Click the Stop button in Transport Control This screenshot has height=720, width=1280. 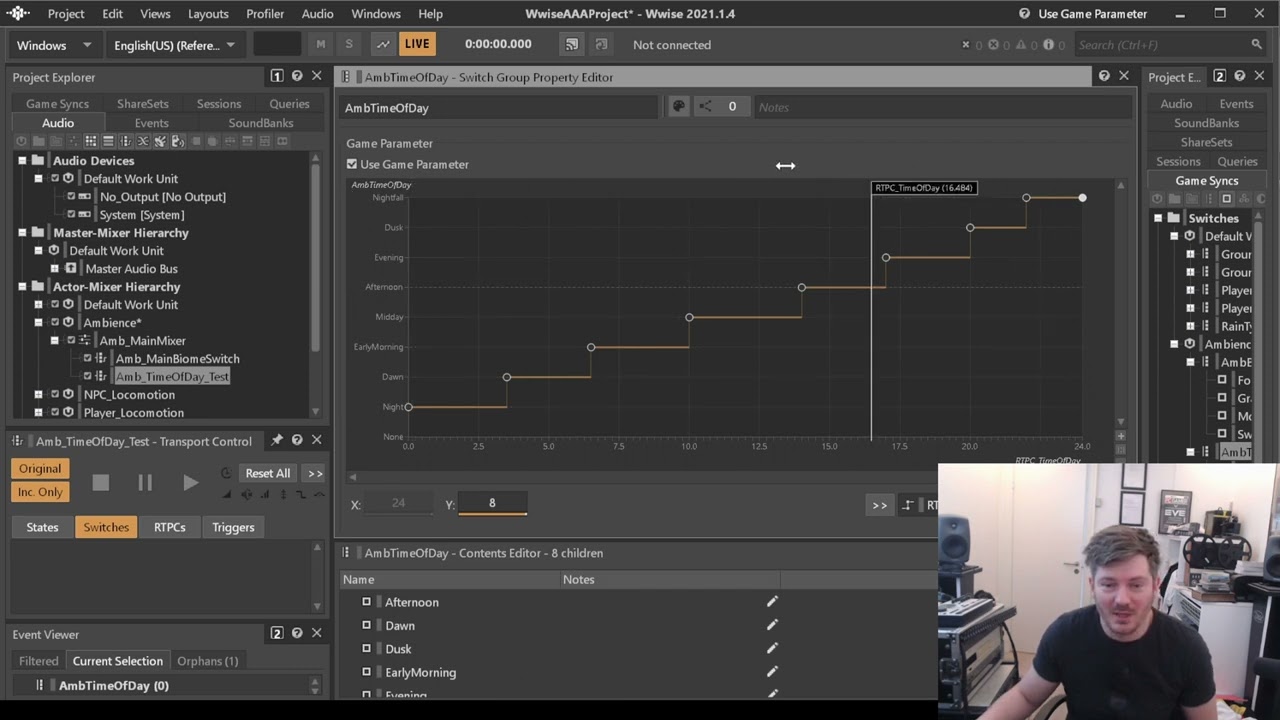pos(100,483)
